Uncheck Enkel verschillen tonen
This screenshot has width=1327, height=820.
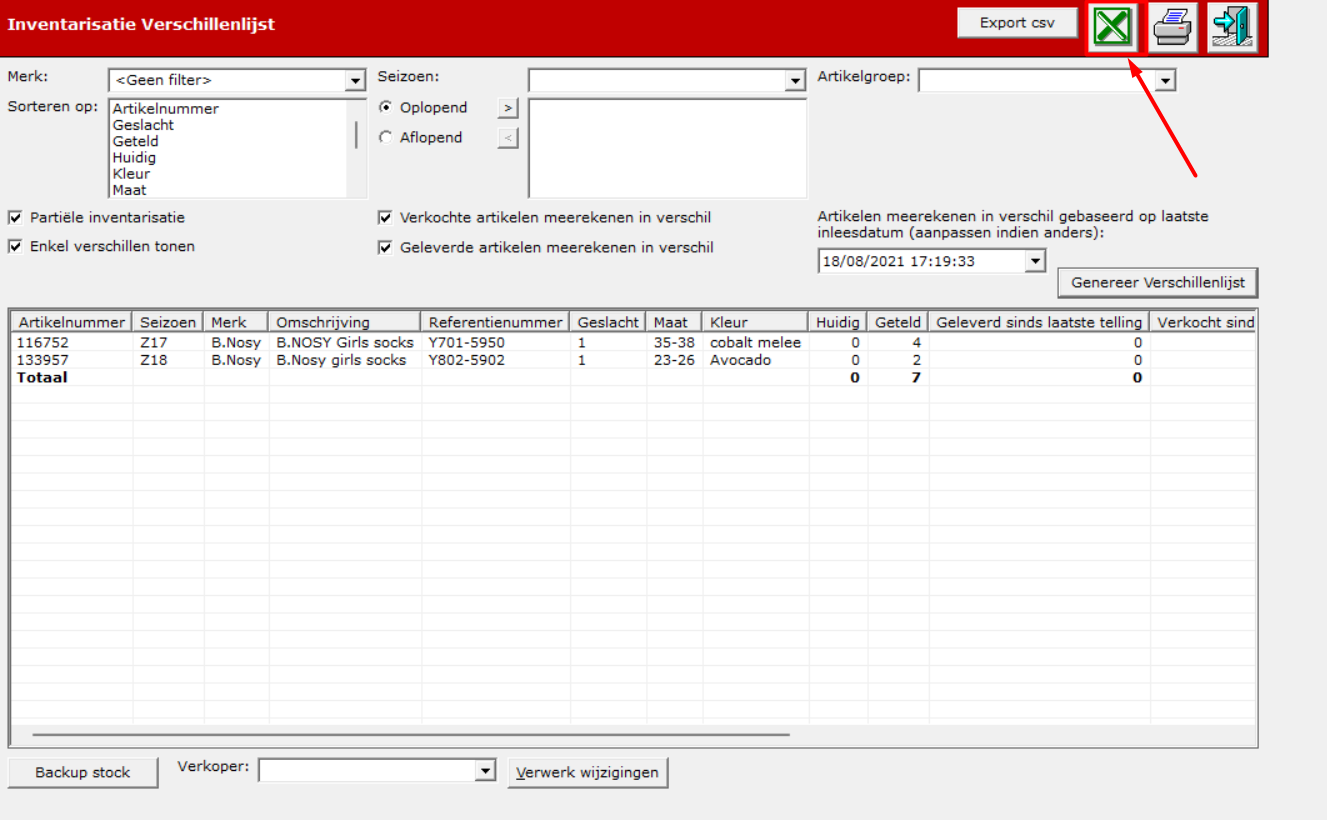pyautogui.click(x=15, y=246)
